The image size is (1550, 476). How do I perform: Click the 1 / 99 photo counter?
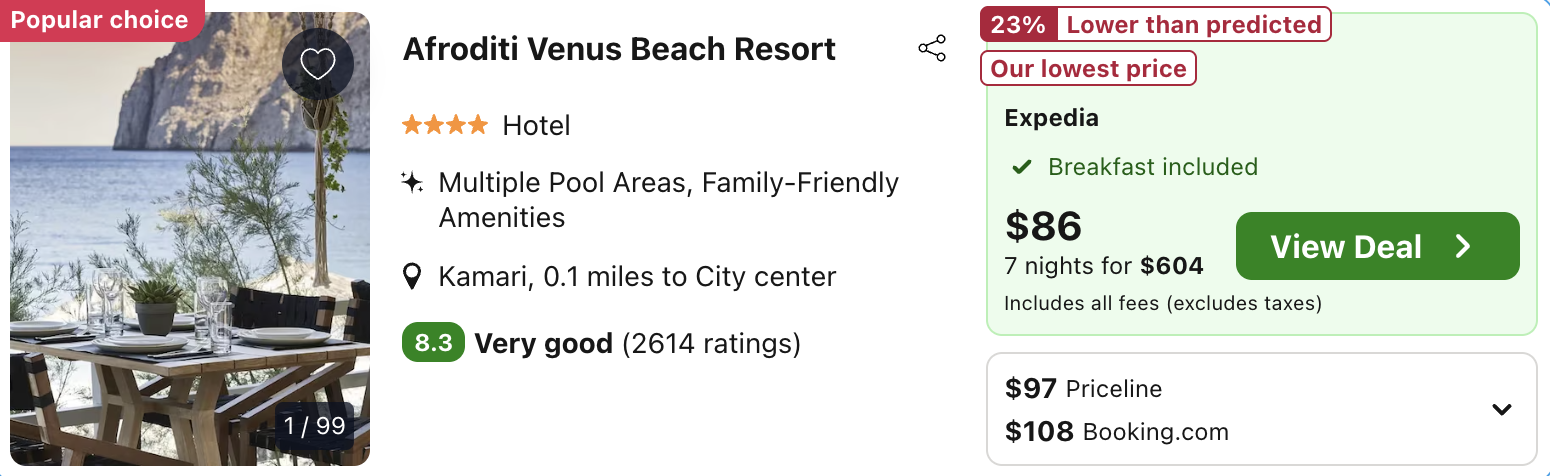click(x=314, y=426)
